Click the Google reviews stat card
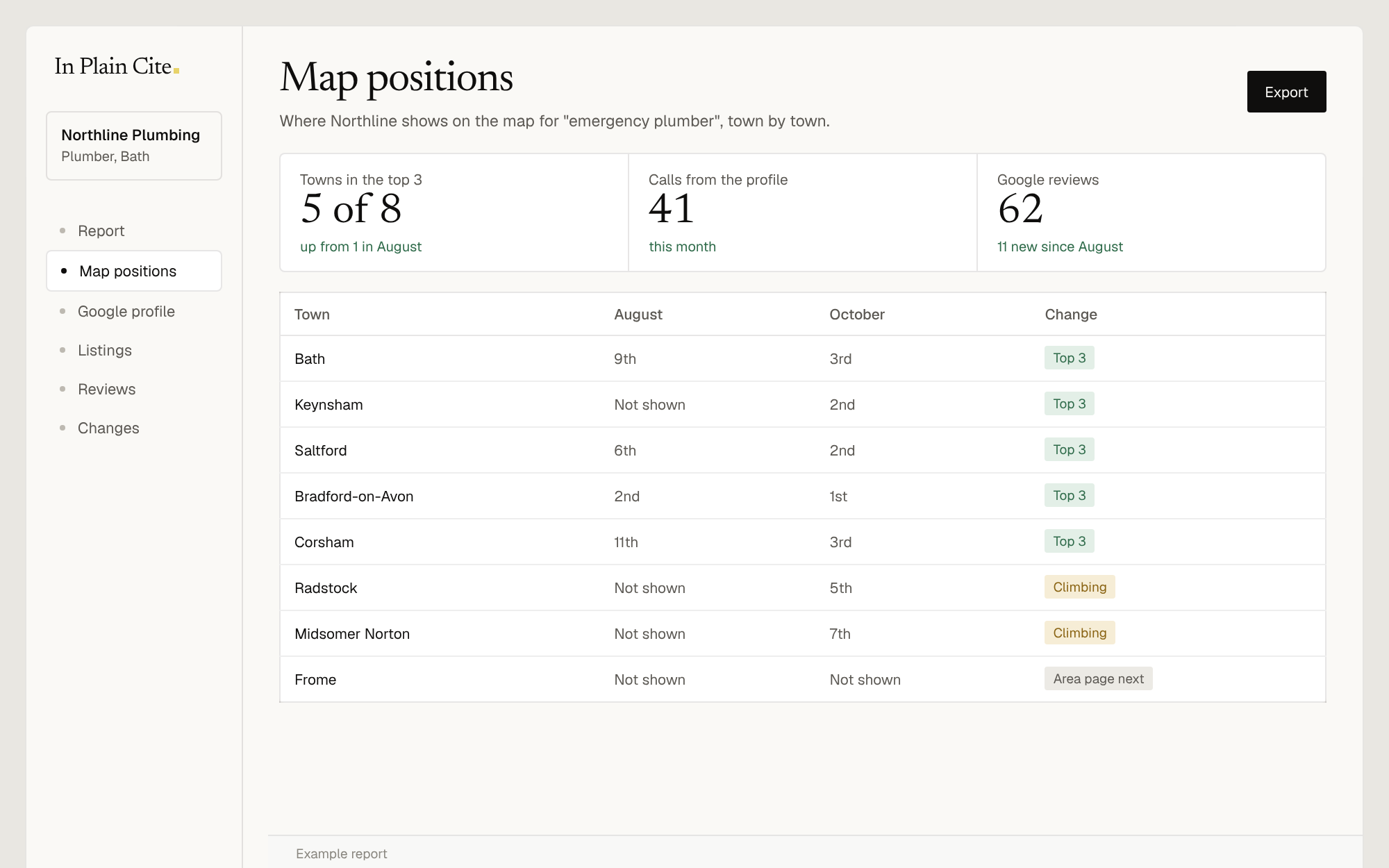Screen dimensions: 1389x868 click(1151, 212)
